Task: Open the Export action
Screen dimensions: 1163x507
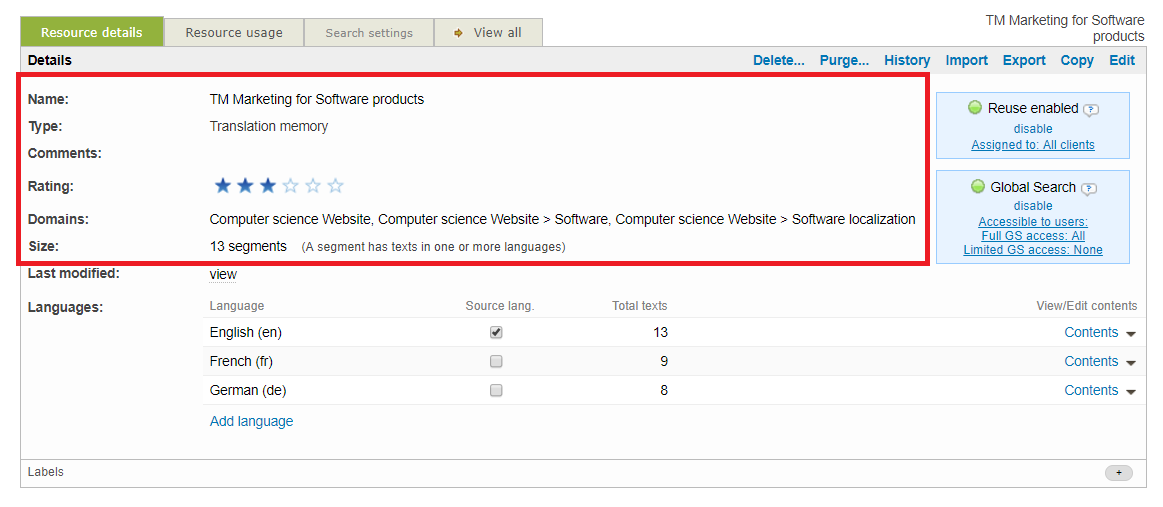Action: (x=1024, y=60)
